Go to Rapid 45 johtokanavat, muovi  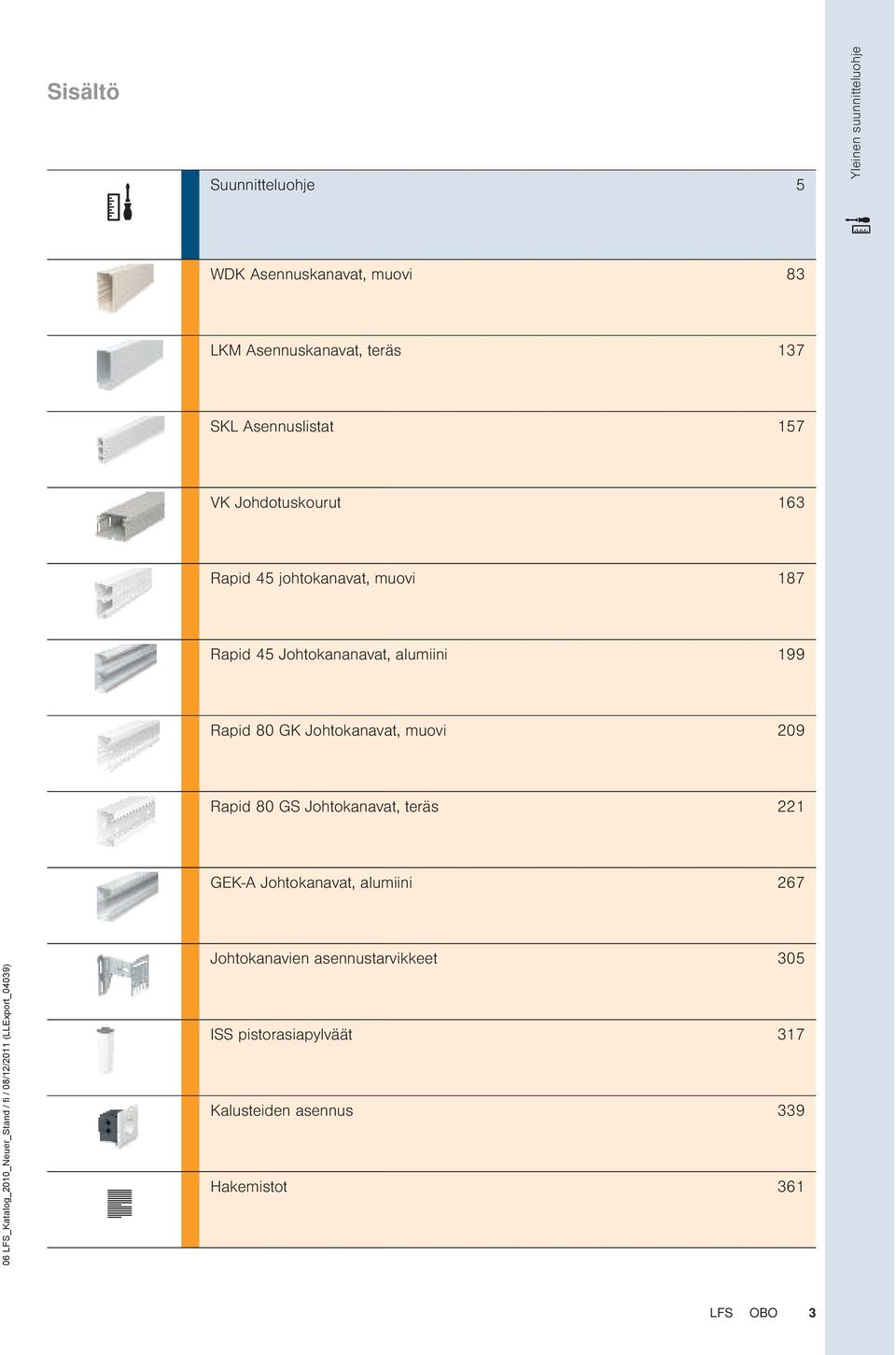(x=313, y=579)
